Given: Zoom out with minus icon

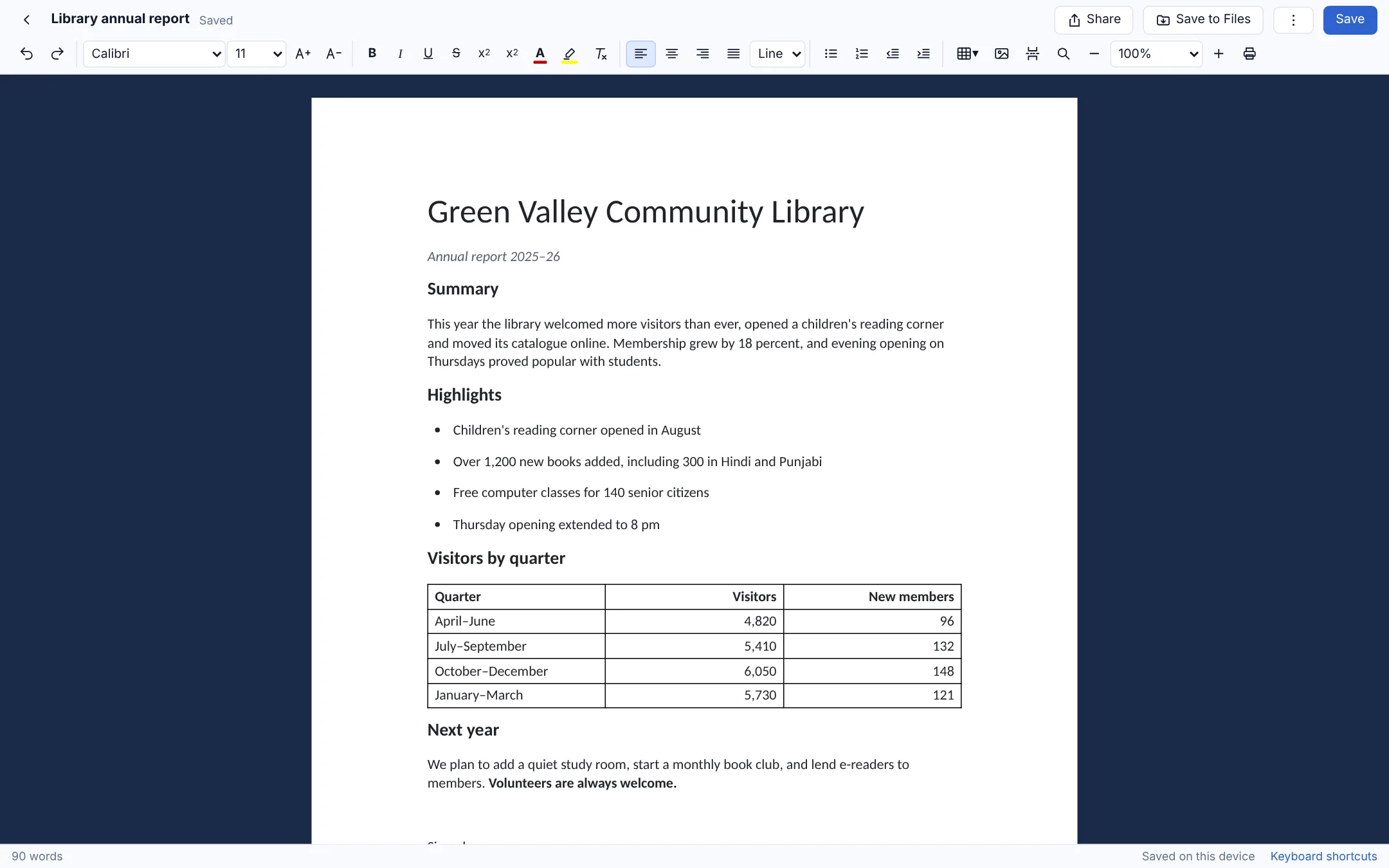Looking at the screenshot, I should (1094, 54).
